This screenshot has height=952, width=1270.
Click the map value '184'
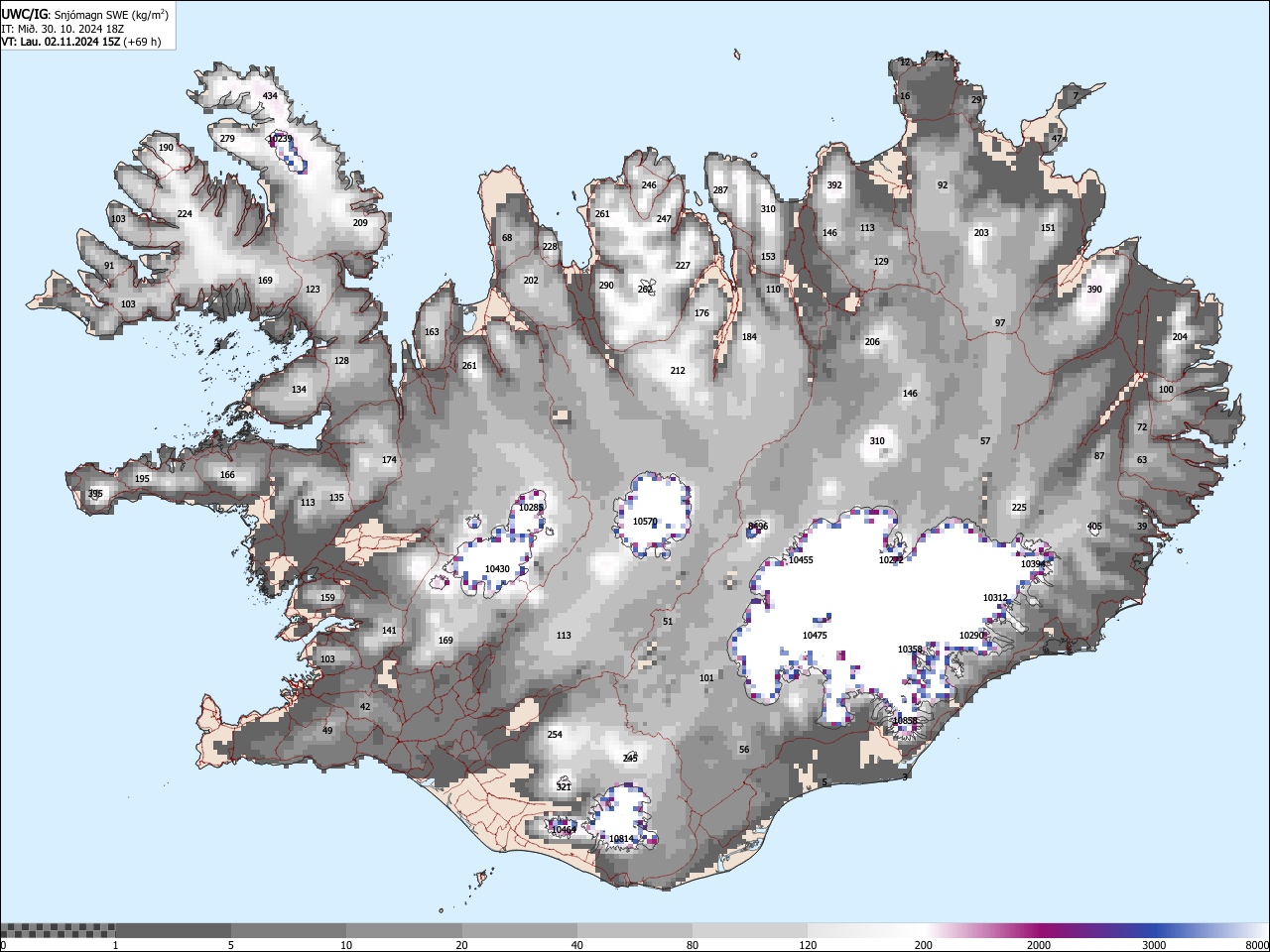pyautogui.click(x=749, y=337)
